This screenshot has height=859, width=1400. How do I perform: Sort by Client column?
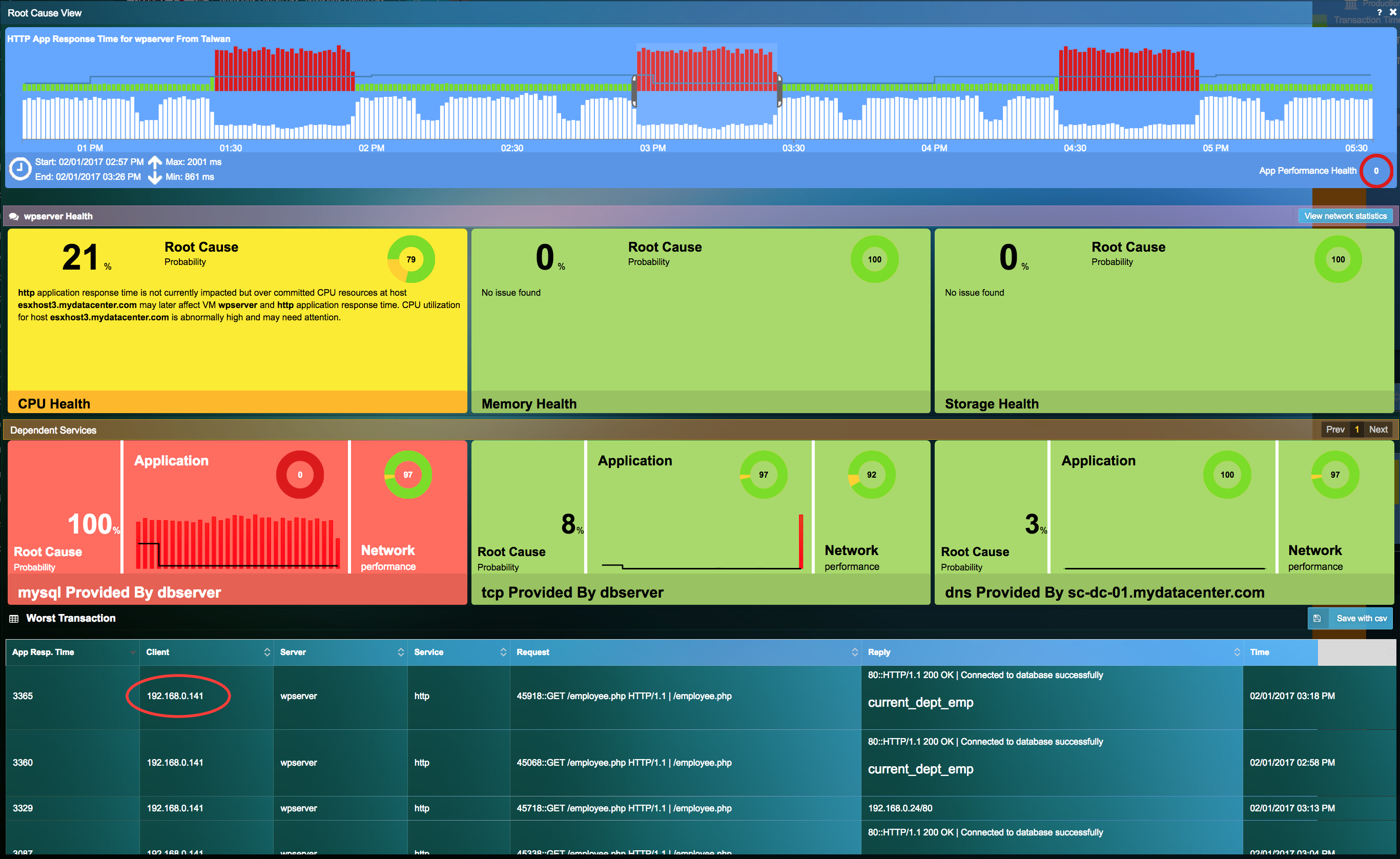pyautogui.click(x=206, y=652)
